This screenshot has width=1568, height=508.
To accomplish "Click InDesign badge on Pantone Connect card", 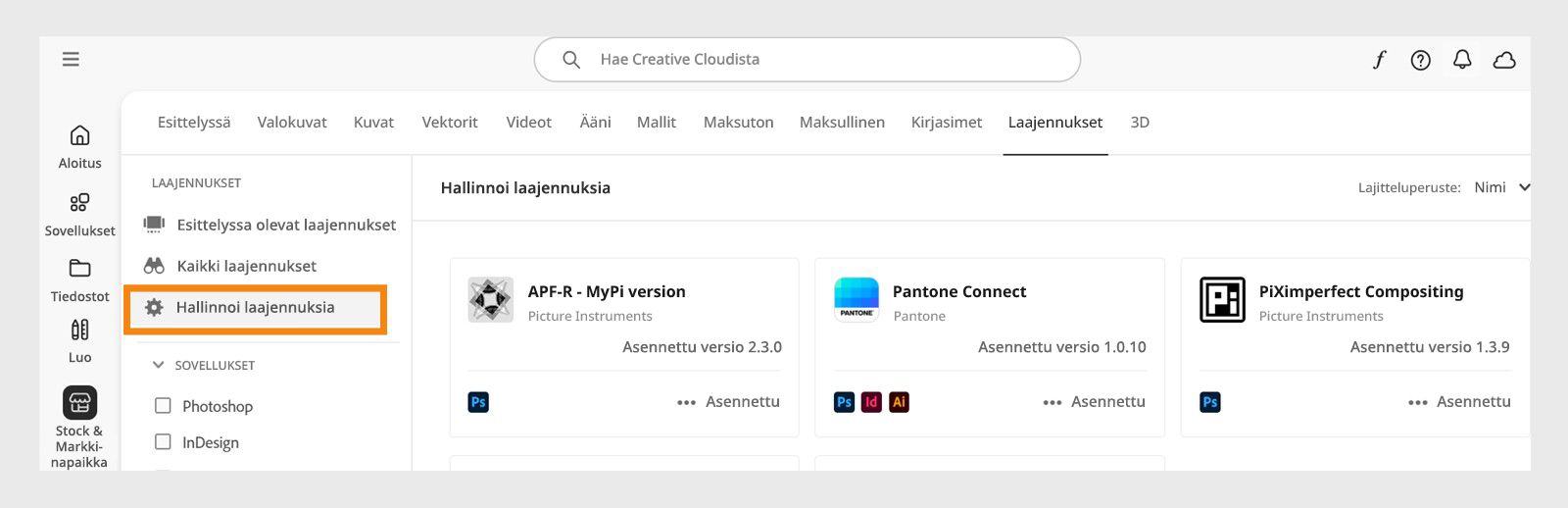I will pyautogui.click(x=871, y=402).
